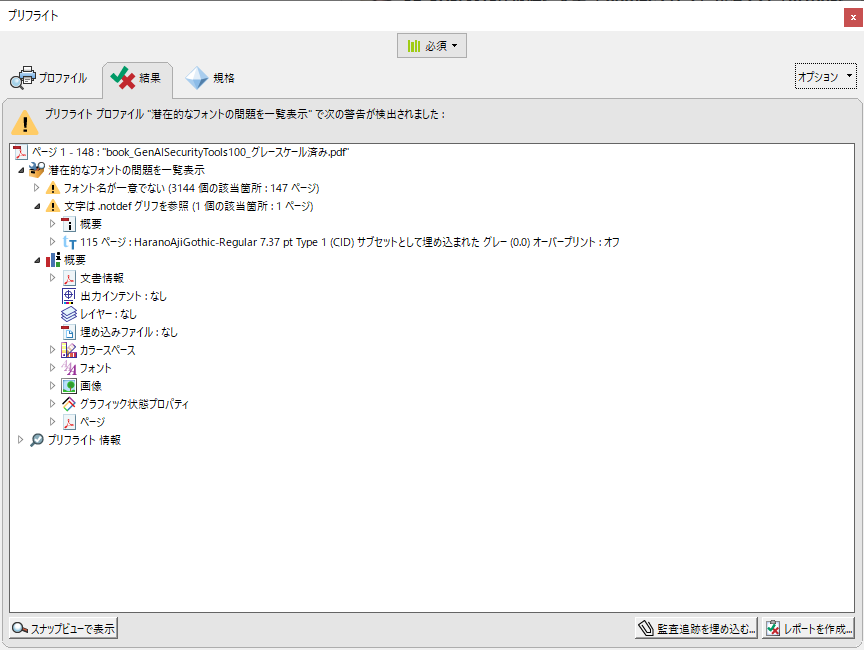Image resolution: width=864 pixels, height=650 pixels.
Task: Click the PDF file icon for book_GenAISecurityTools100
Action: click(x=20, y=152)
